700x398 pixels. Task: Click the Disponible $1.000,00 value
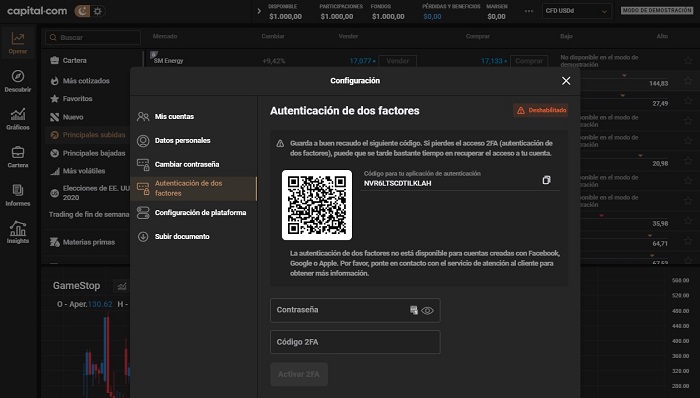coord(285,17)
